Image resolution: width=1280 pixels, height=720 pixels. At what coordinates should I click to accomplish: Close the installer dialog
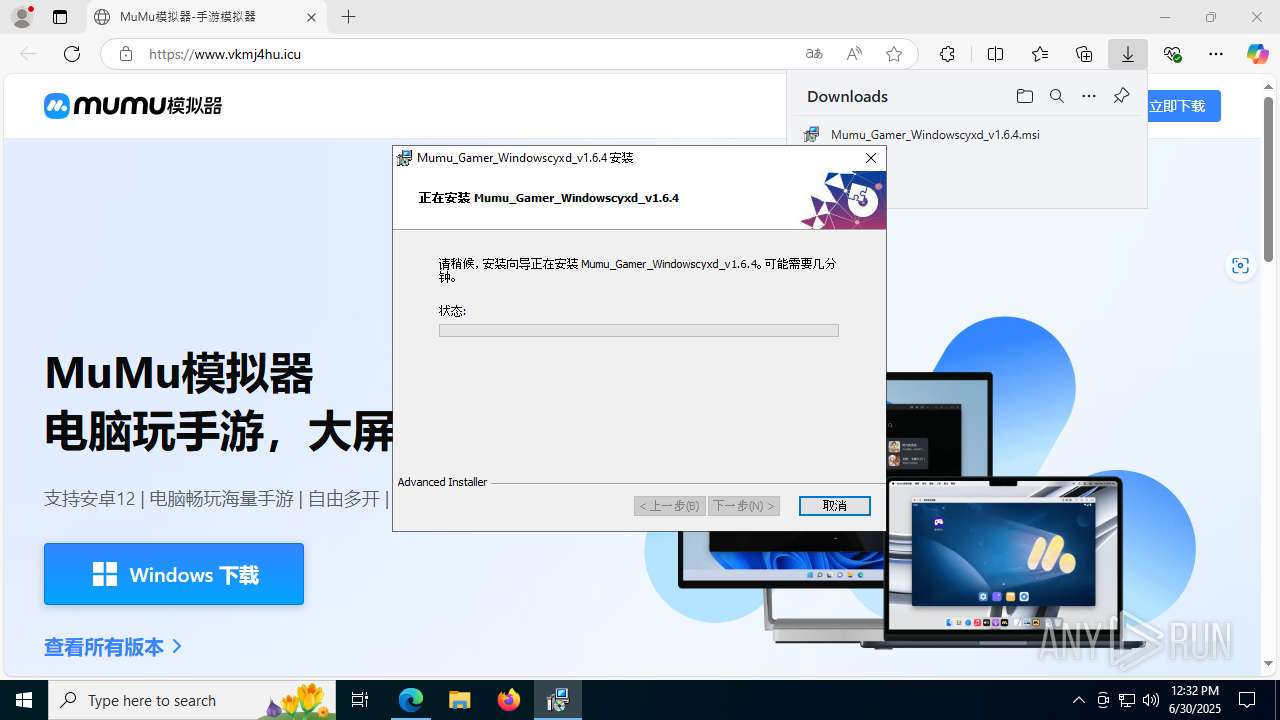pyautogui.click(x=871, y=158)
